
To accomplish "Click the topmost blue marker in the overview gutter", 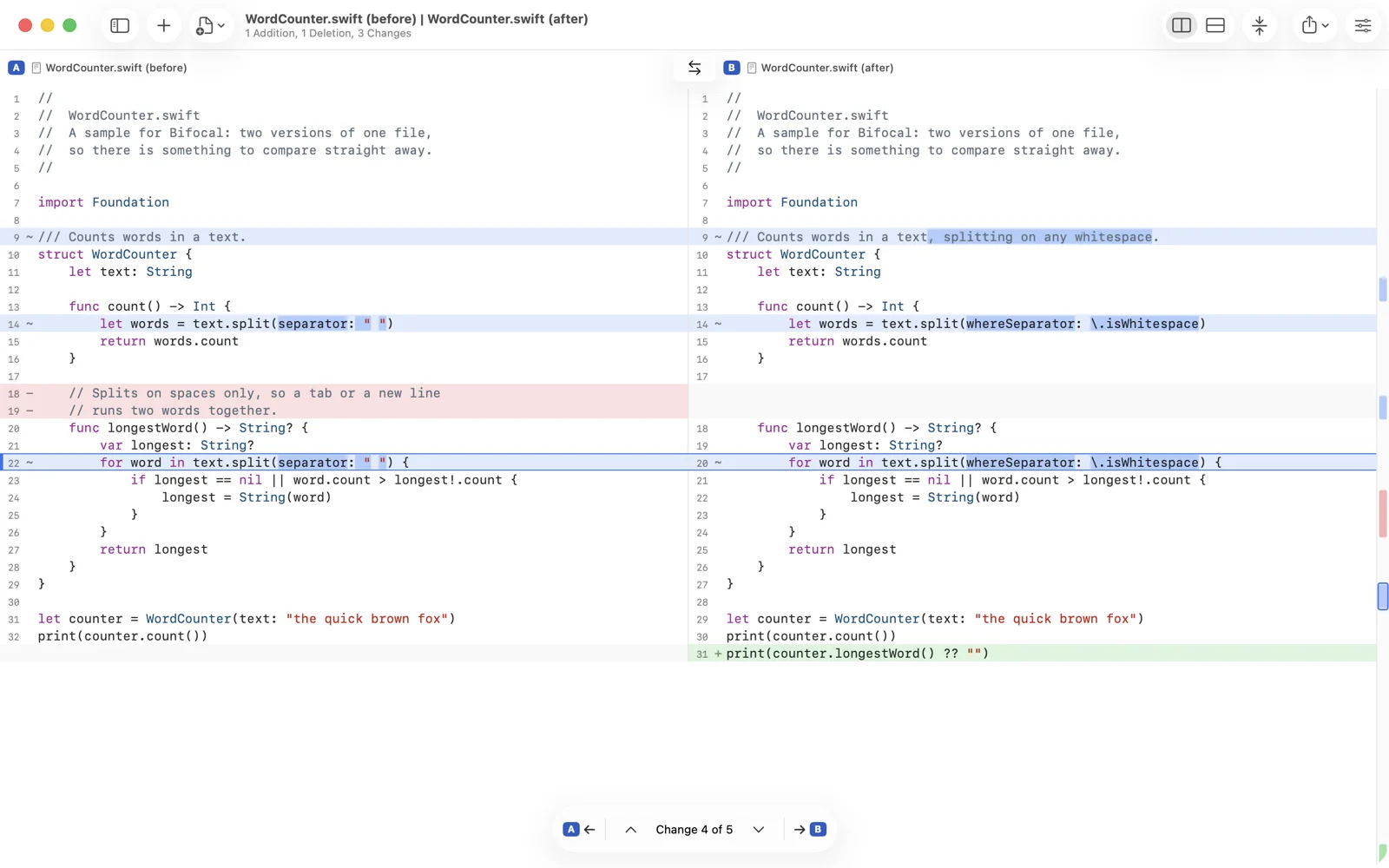I will pyautogui.click(x=1383, y=289).
